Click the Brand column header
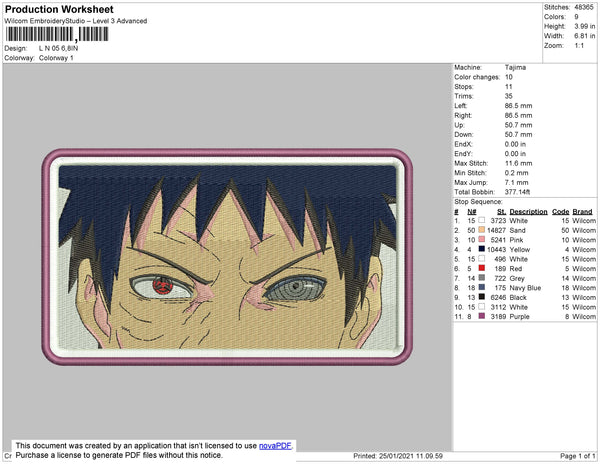This screenshot has height=464, width=600. pos(582,212)
